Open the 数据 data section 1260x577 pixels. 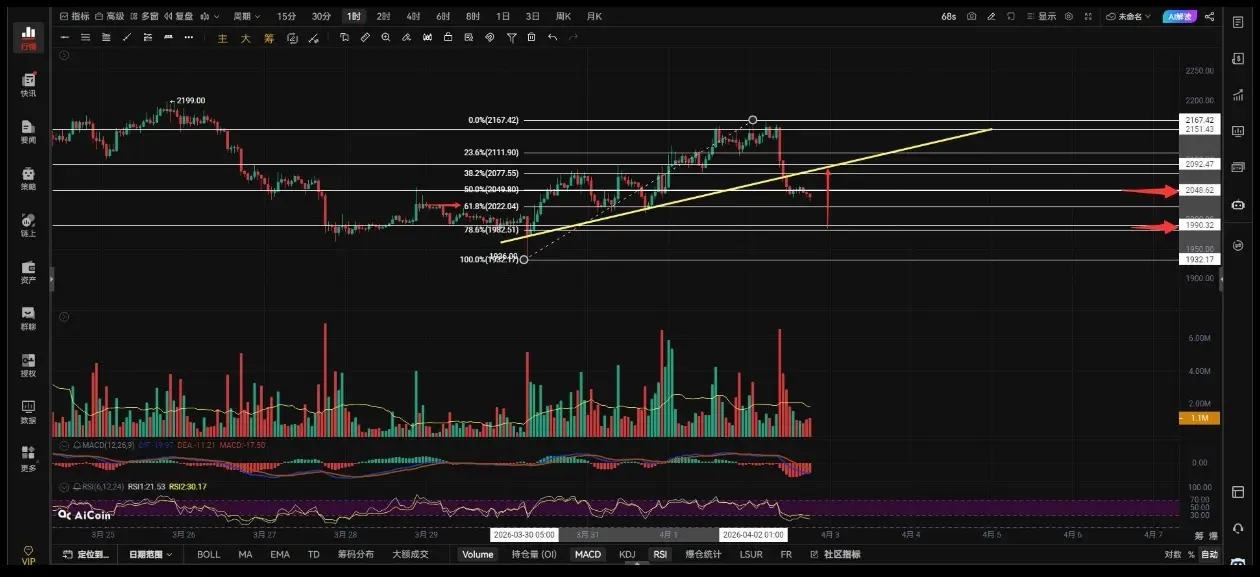click(x=28, y=412)
